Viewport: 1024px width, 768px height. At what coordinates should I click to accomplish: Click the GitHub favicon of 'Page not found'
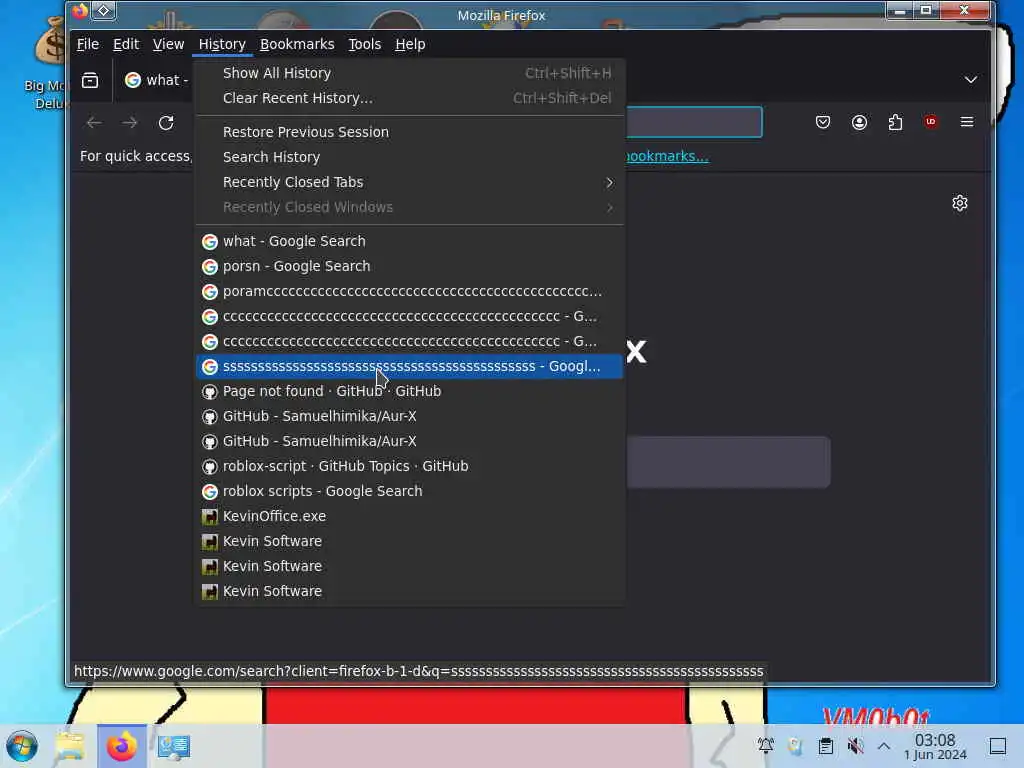210,392
